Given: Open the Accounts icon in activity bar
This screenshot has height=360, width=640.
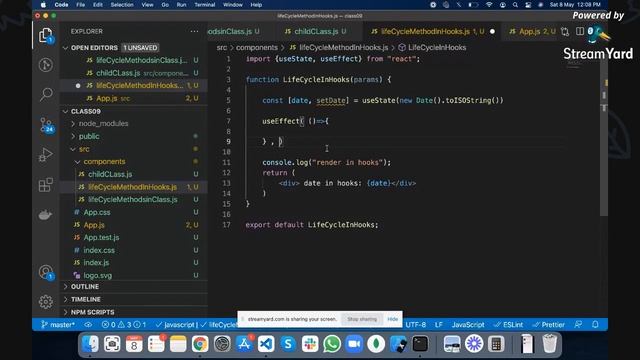Looking at the screenshot, I should (x=46, y=272).
